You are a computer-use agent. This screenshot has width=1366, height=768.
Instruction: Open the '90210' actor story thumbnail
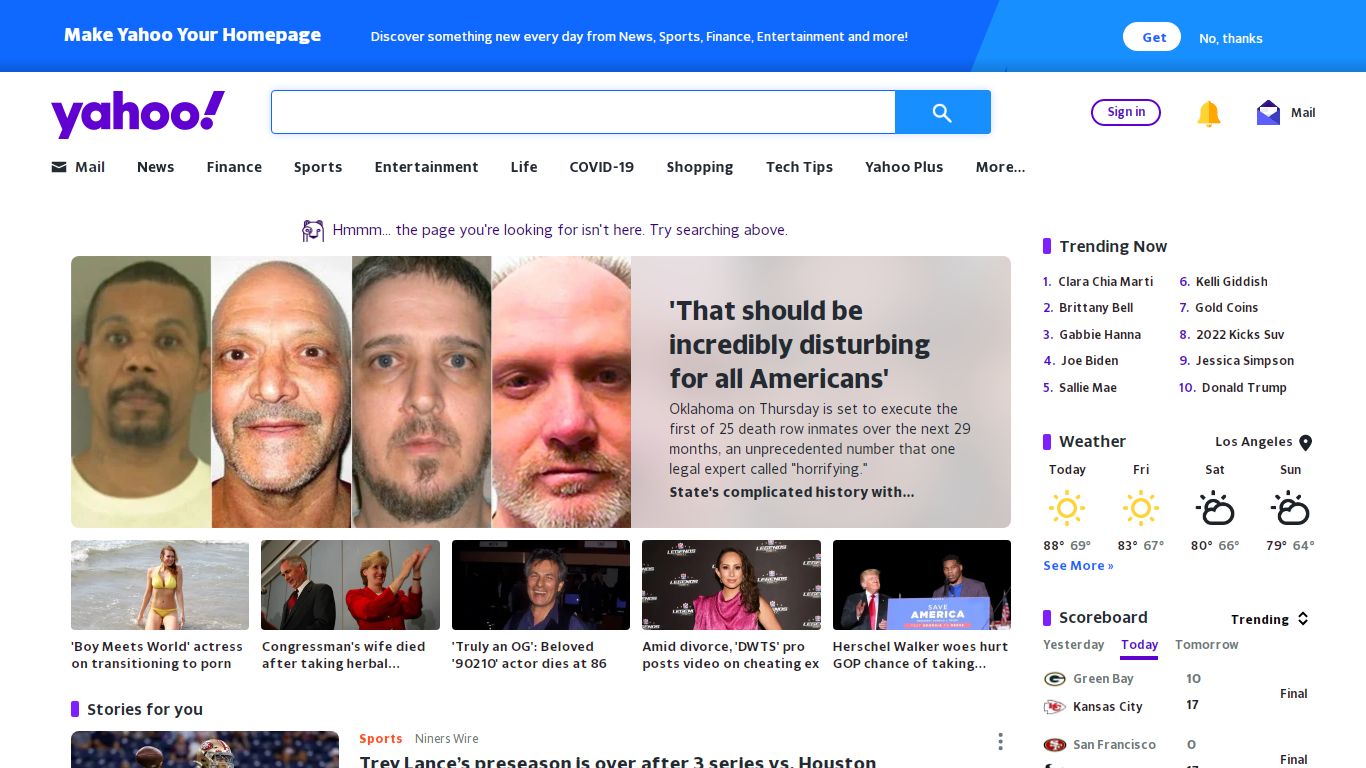[x=541, y=585]
